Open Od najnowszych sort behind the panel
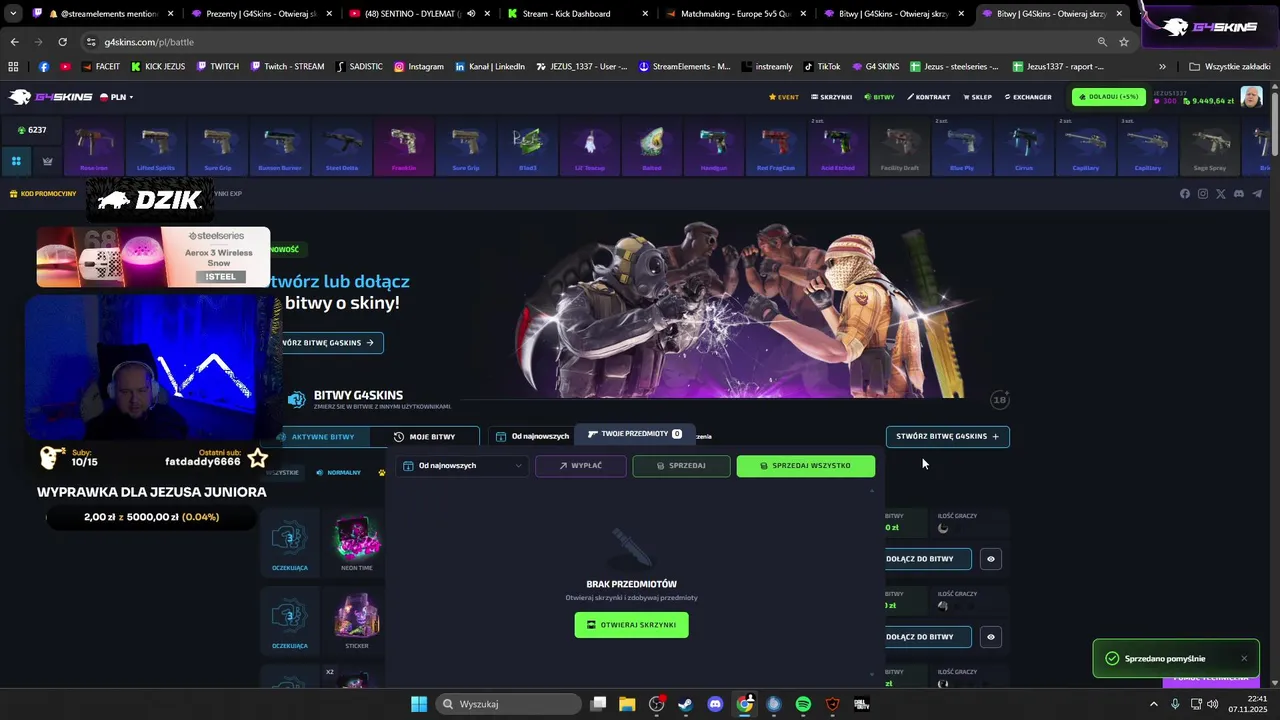Viewport: 1280px width, 720px height. coord(533,436)
